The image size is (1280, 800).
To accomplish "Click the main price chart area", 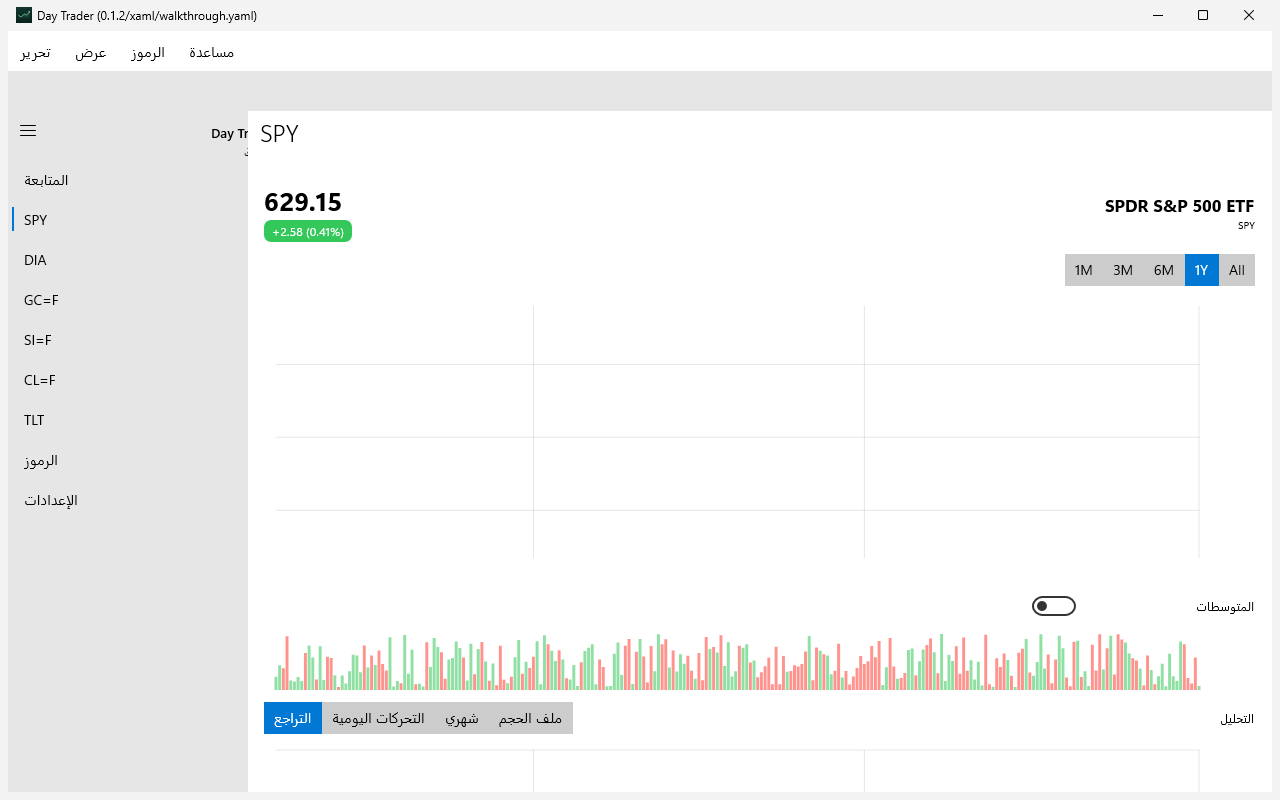I will pos(737,432).
